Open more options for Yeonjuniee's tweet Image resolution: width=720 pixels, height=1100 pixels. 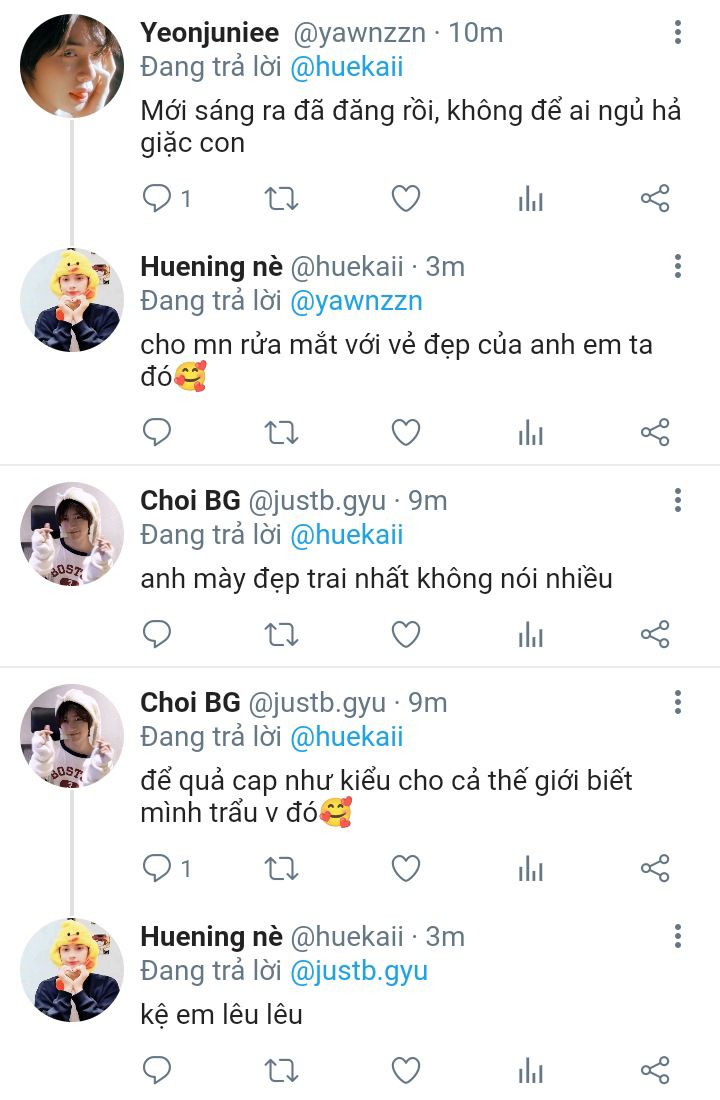click(677, 32)
